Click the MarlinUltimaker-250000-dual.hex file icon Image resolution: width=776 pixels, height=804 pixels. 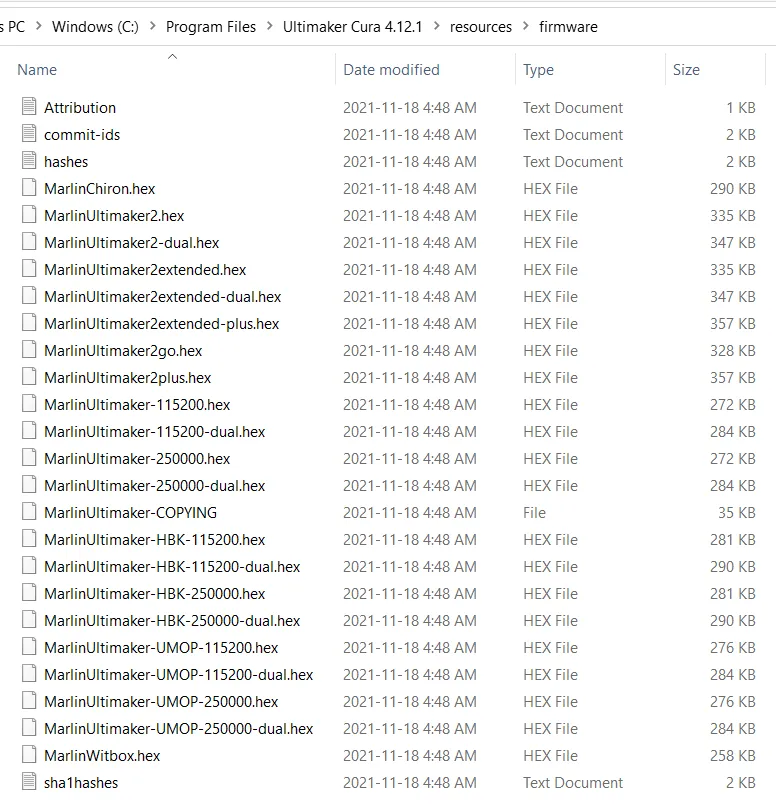29,485
